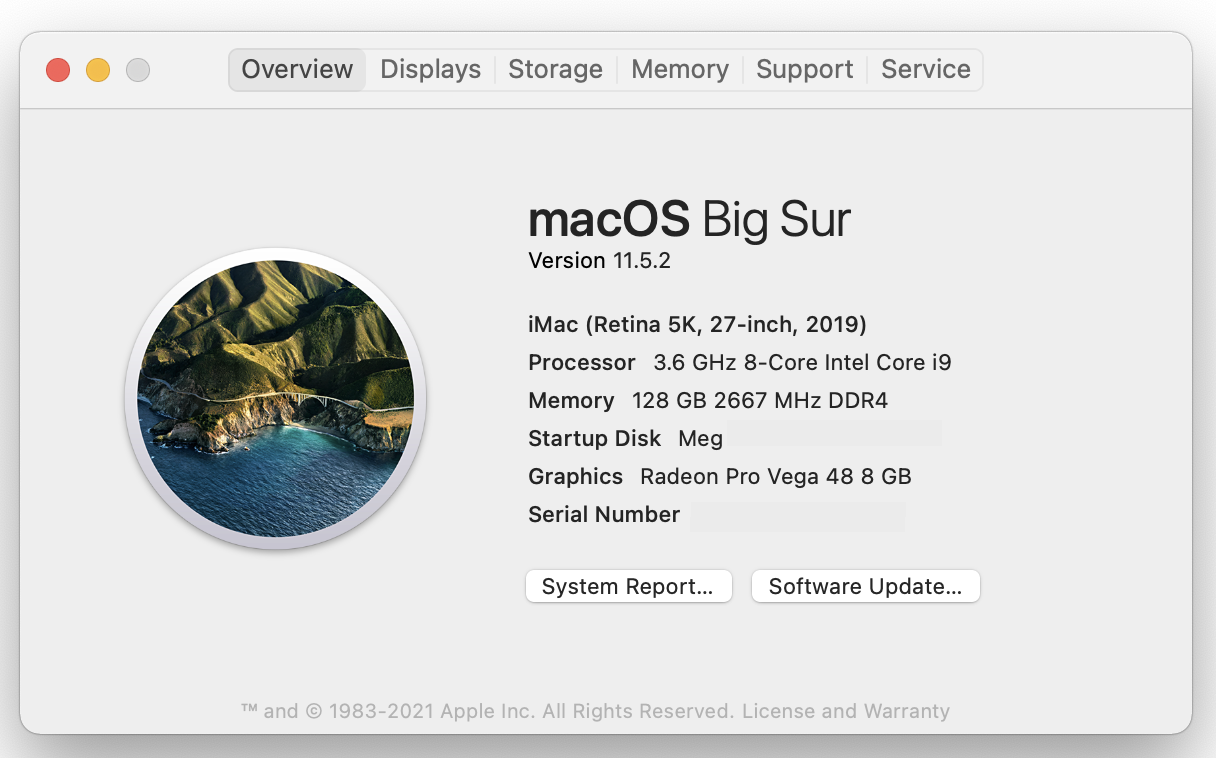Click Version 11.5.2 to reveal build number
The height and width of the screenshot is (758, 1216).
pos(599,261)
